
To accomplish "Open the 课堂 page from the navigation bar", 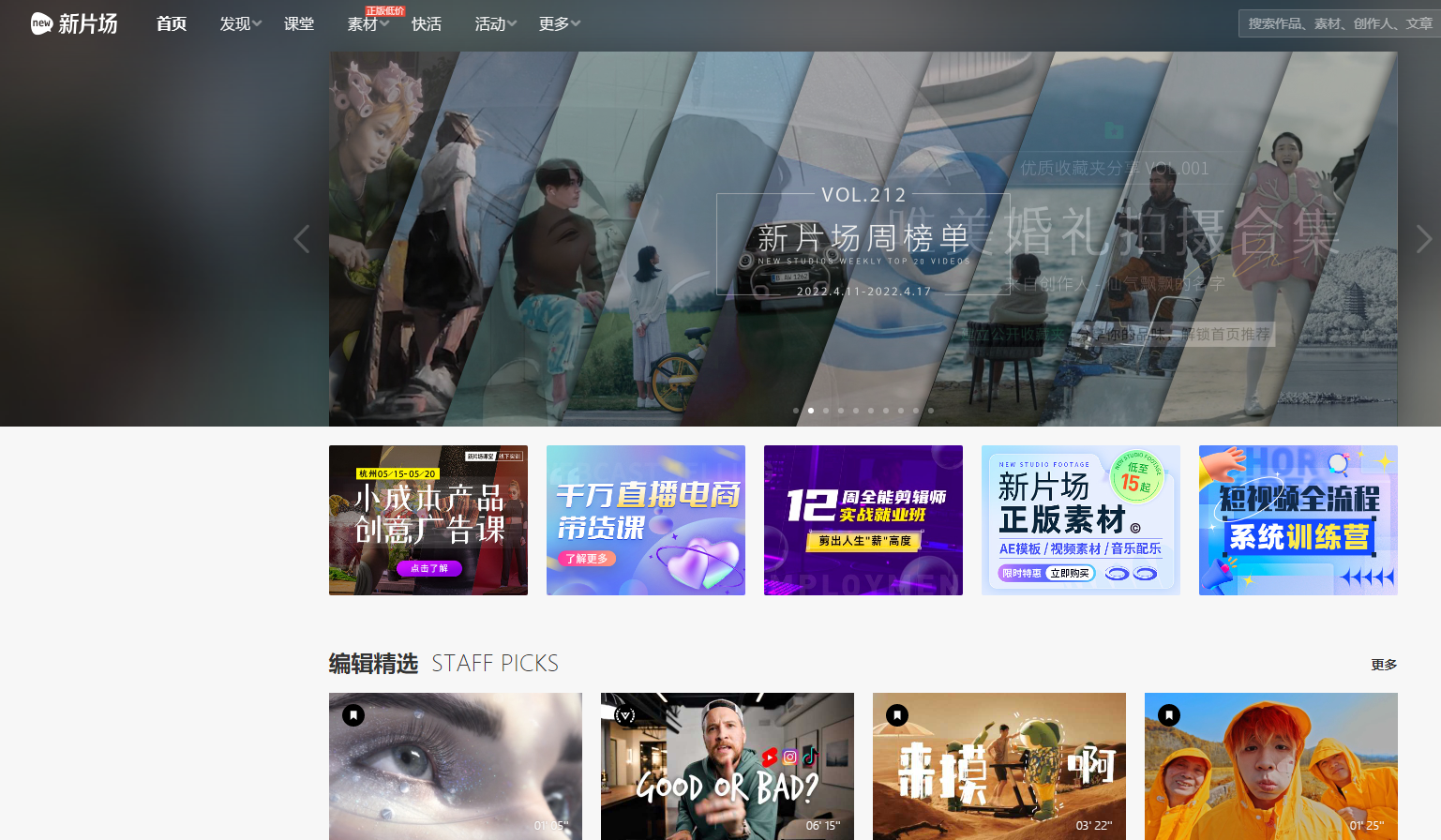I will click(299, 23).
